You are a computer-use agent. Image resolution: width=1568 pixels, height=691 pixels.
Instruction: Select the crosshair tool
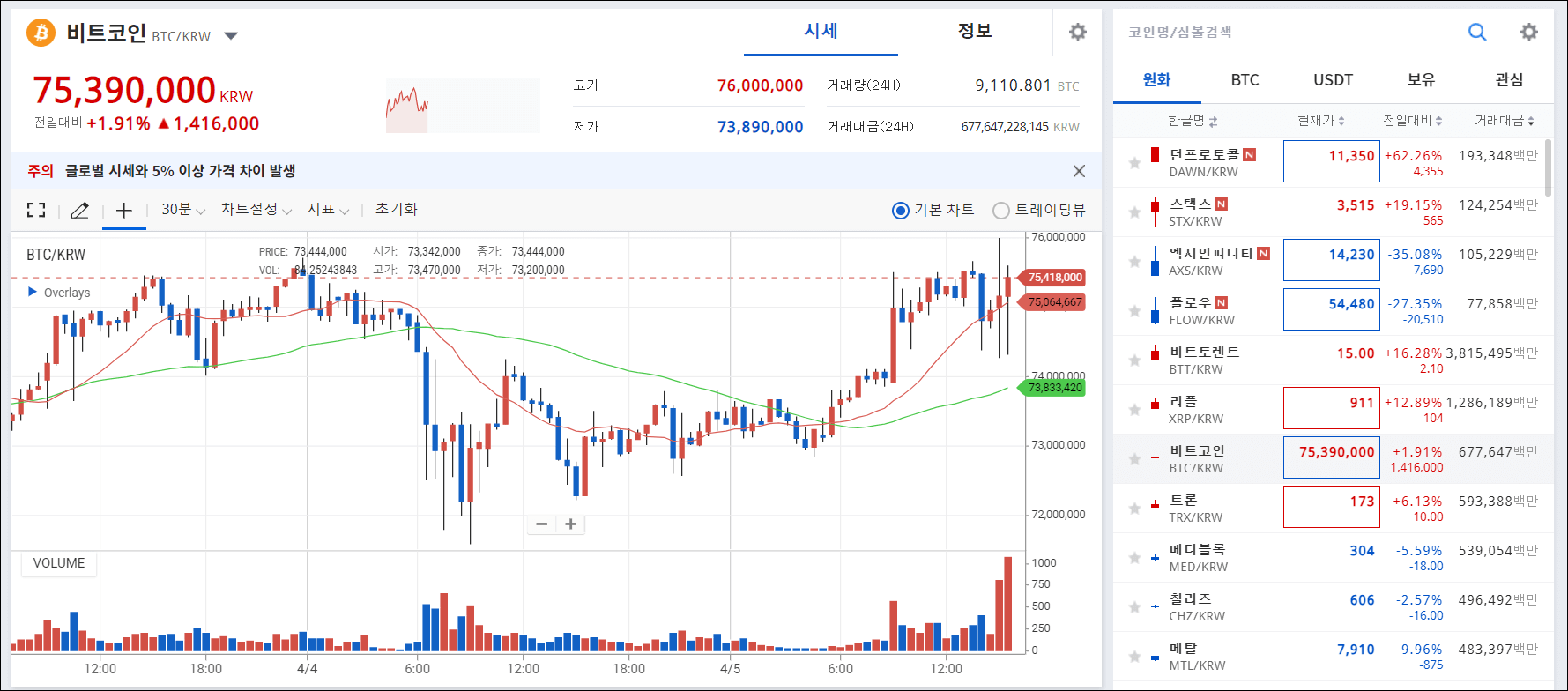coord(124,210)
